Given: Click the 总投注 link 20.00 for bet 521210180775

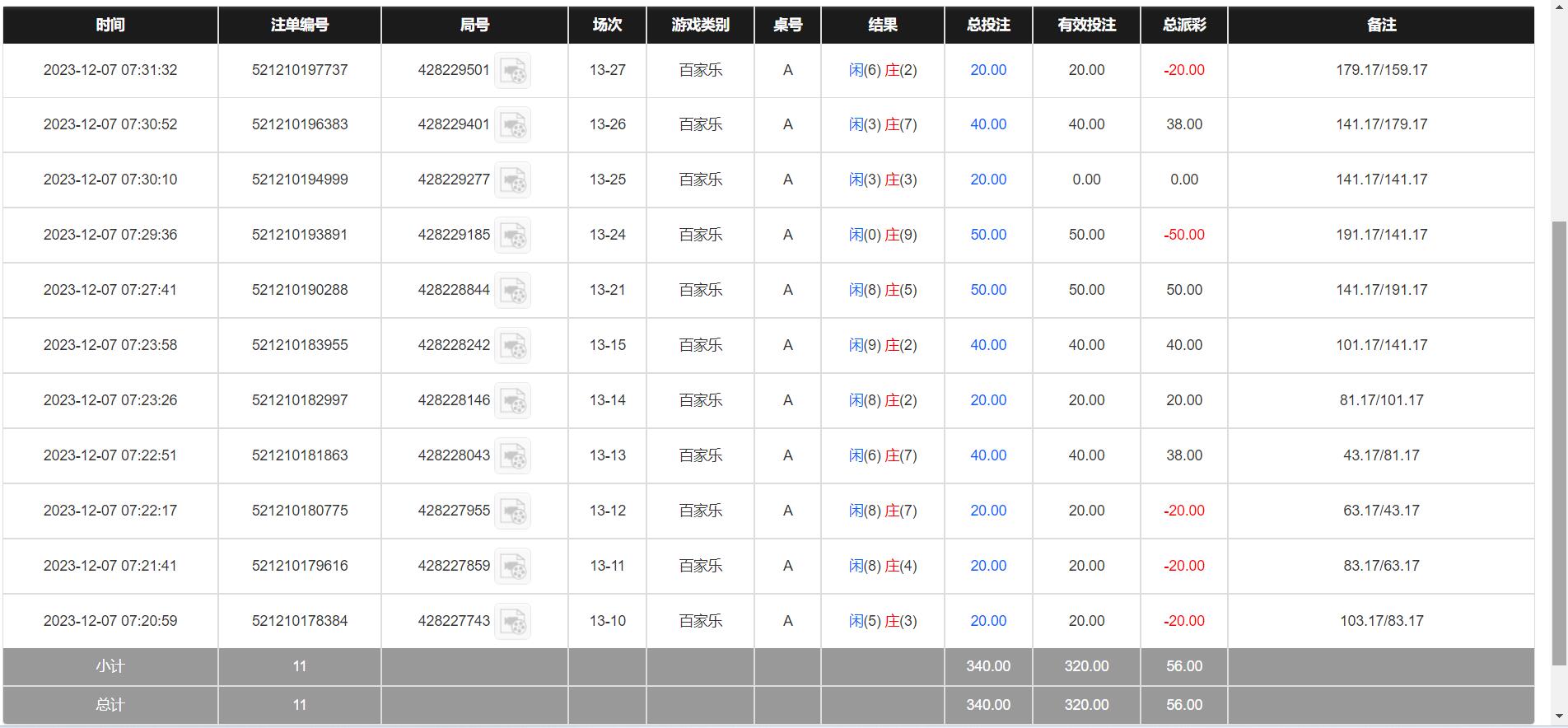Looking at the screenshot, I should (x=988, y=511).
